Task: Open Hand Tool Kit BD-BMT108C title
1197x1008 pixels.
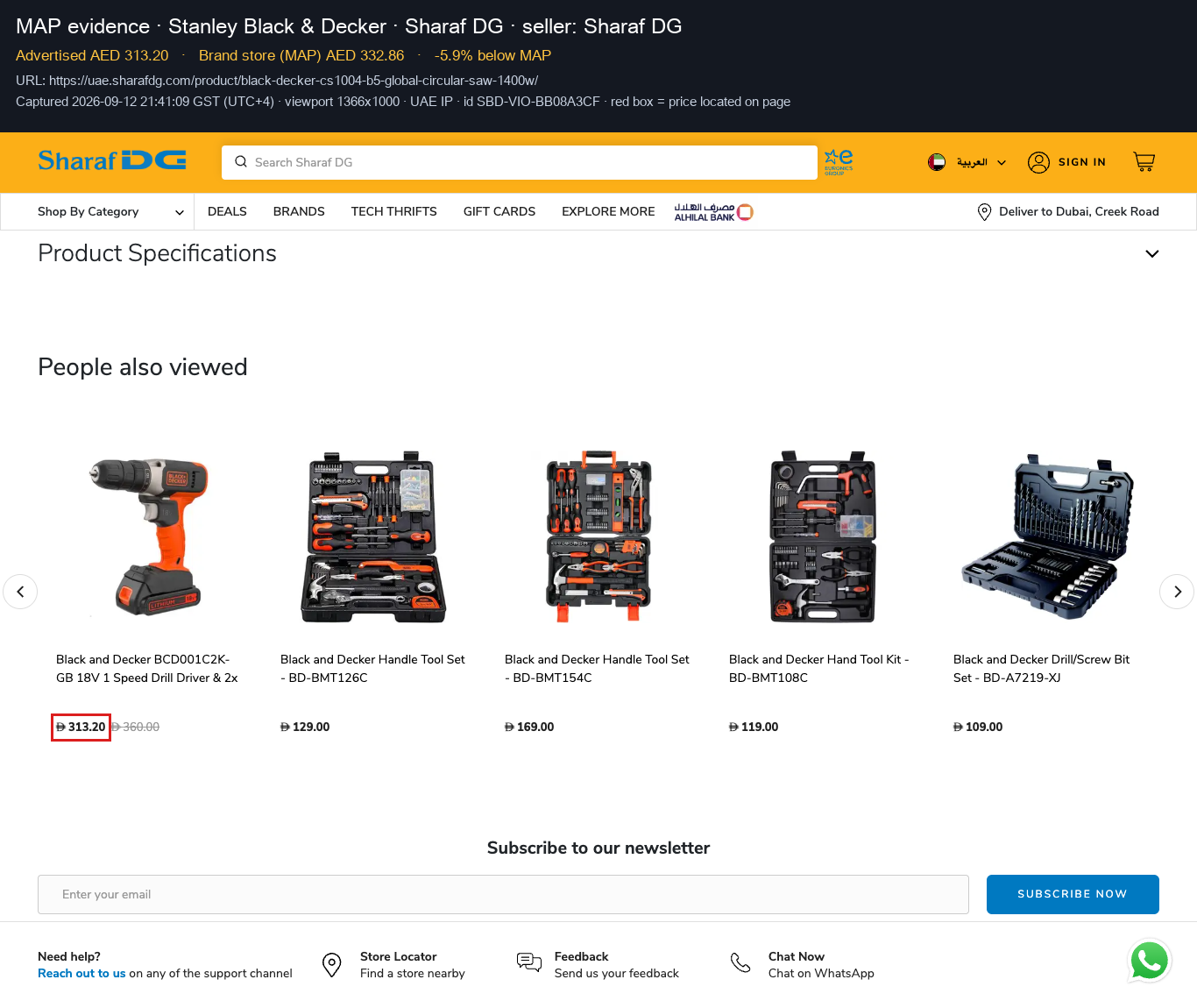Action: click(x=819, y=669)
